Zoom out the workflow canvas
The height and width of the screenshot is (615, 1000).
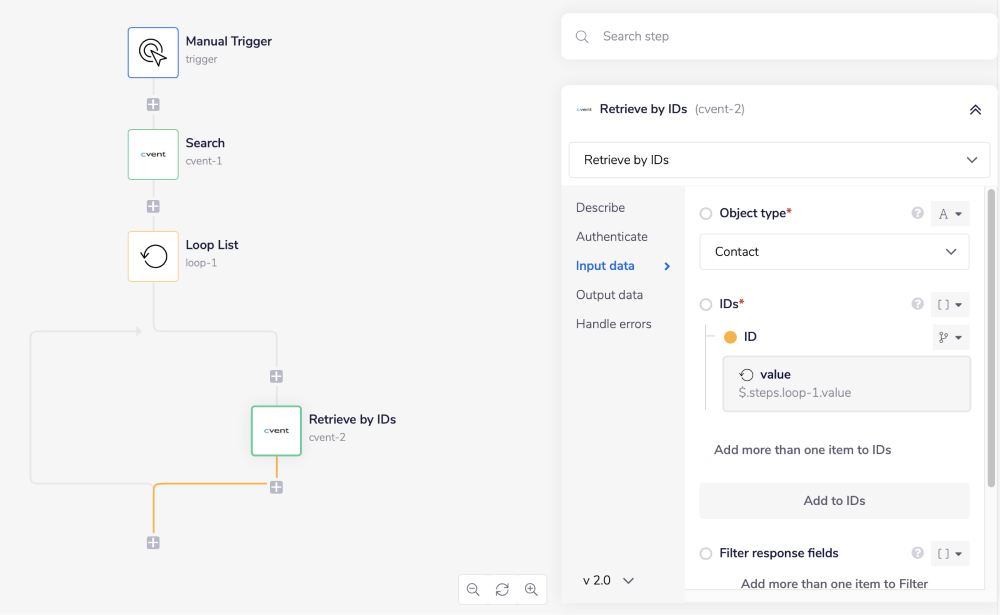pyautogui.click(x=473, y=590)
